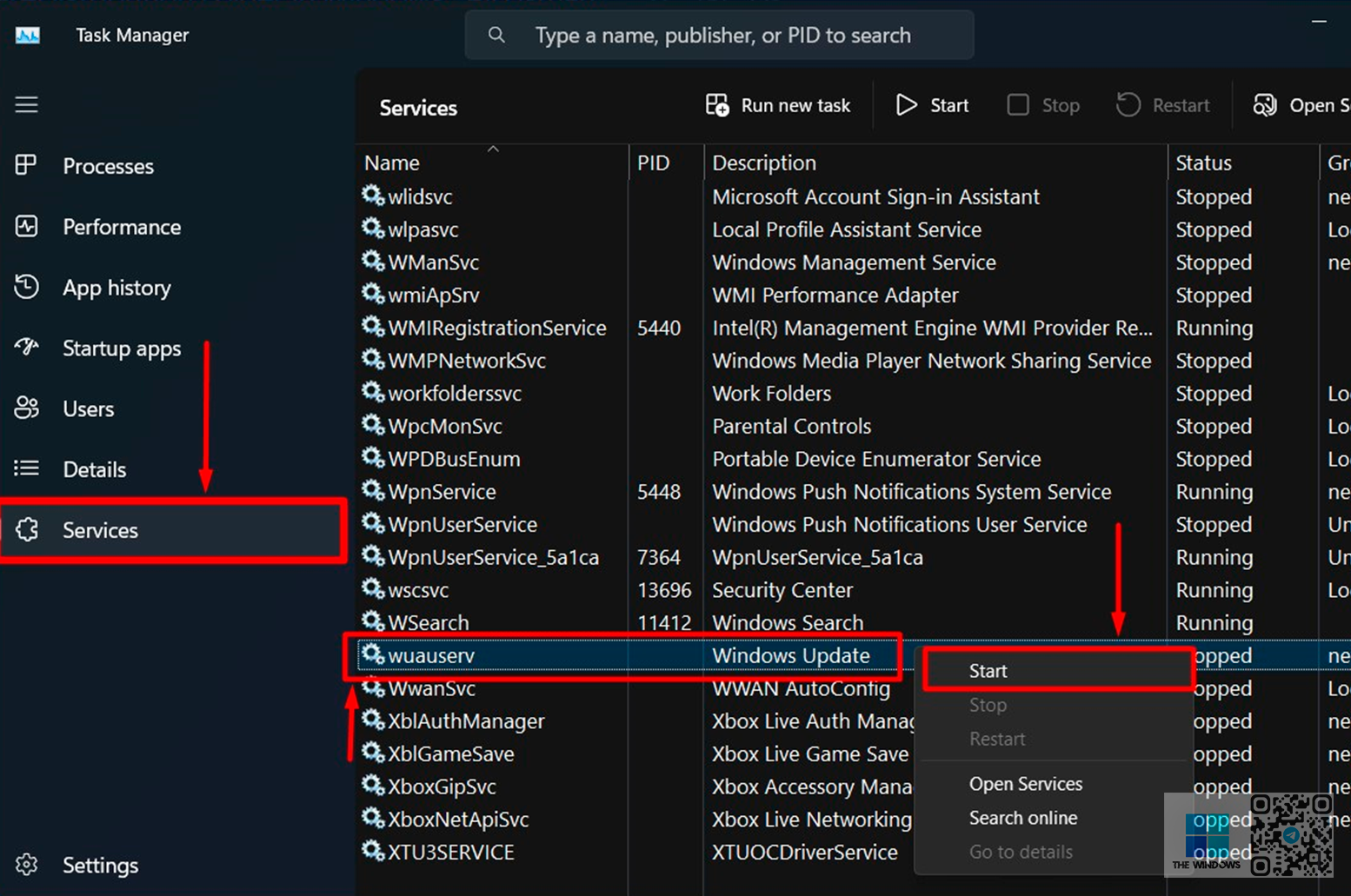Go to the App history page
Screen dimensions: 1351x896
tap(116, 288)
